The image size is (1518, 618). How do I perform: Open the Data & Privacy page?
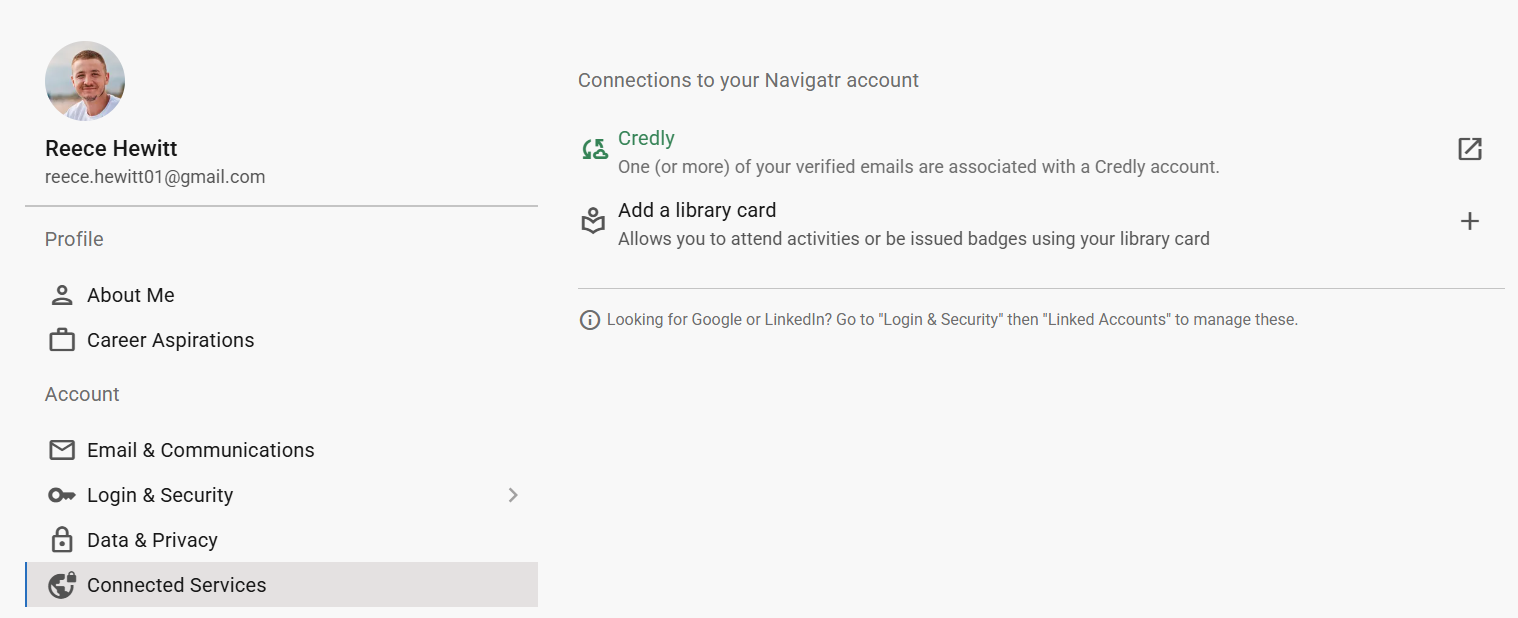coord(152,540)
